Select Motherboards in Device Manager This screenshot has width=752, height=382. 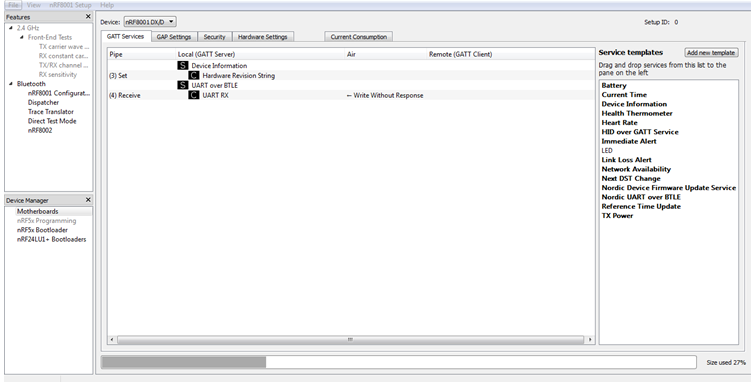(x=37, y=211)
